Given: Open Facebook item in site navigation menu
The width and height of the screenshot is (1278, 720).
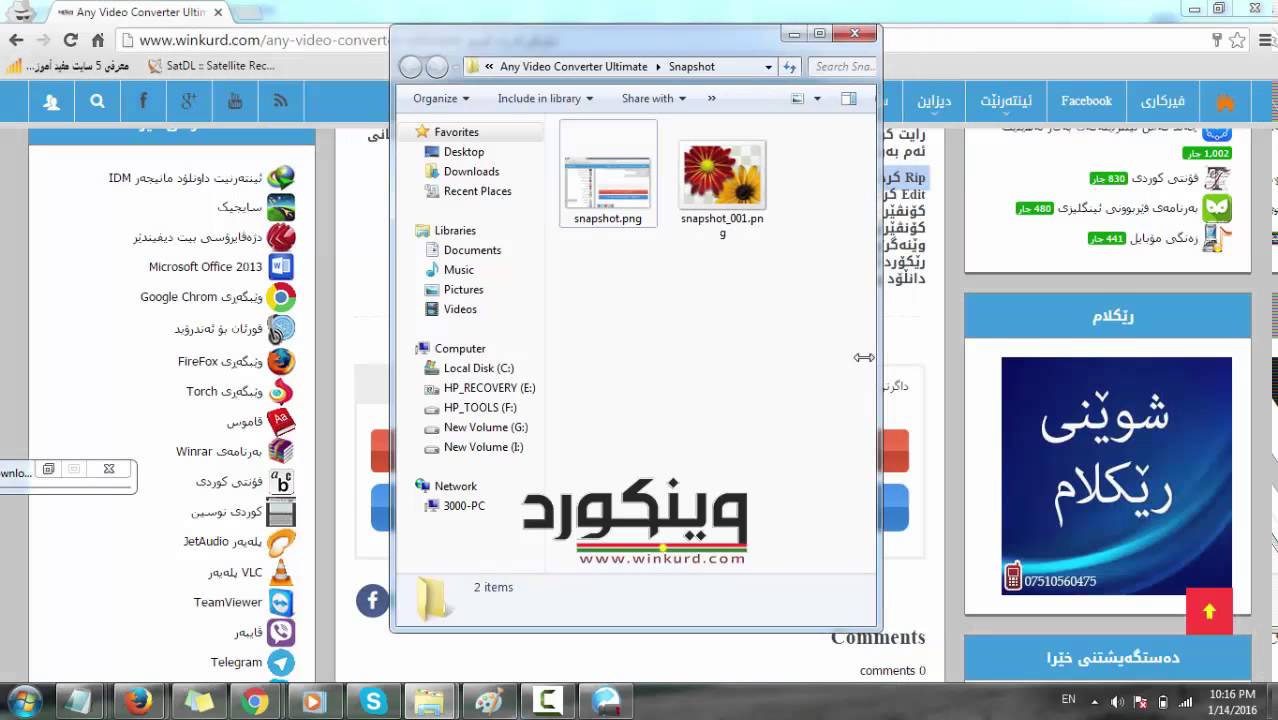Looking at the screenshot, I should [x=1086, y=101].
